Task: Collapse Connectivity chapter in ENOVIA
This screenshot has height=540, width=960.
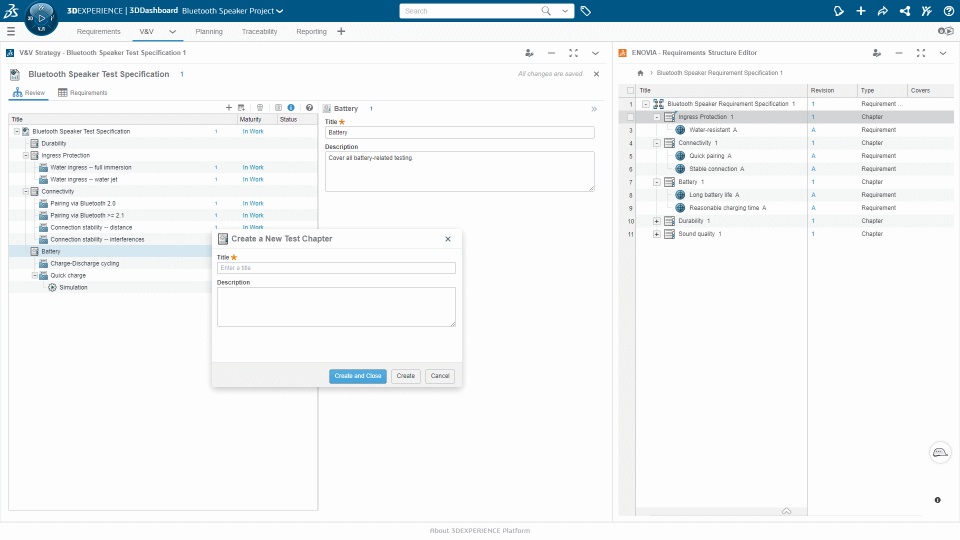Action: coord(656,143)
